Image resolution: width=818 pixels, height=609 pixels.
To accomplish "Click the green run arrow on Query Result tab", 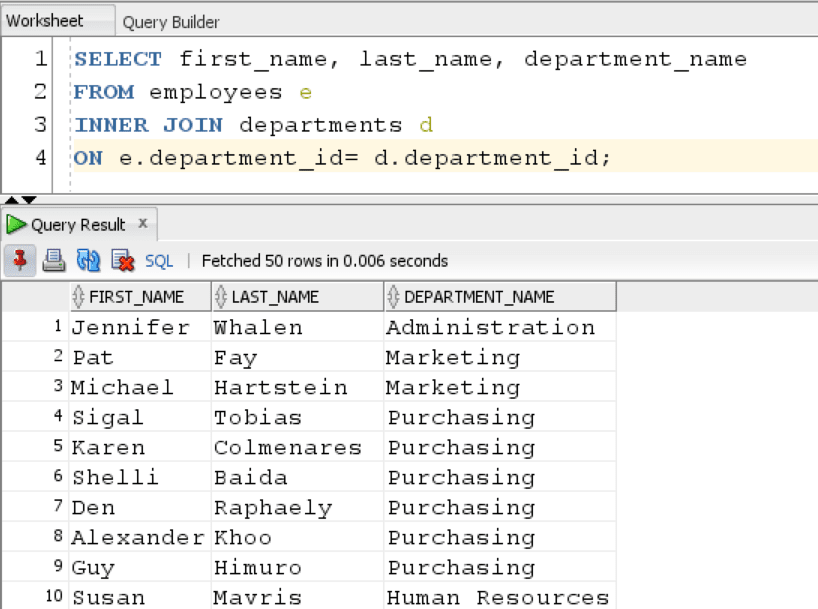I will [15, 224].
